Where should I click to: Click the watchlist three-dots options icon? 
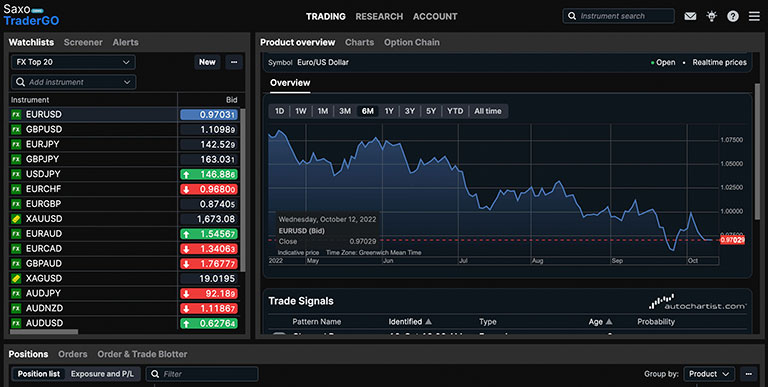(x=234, y=62)
